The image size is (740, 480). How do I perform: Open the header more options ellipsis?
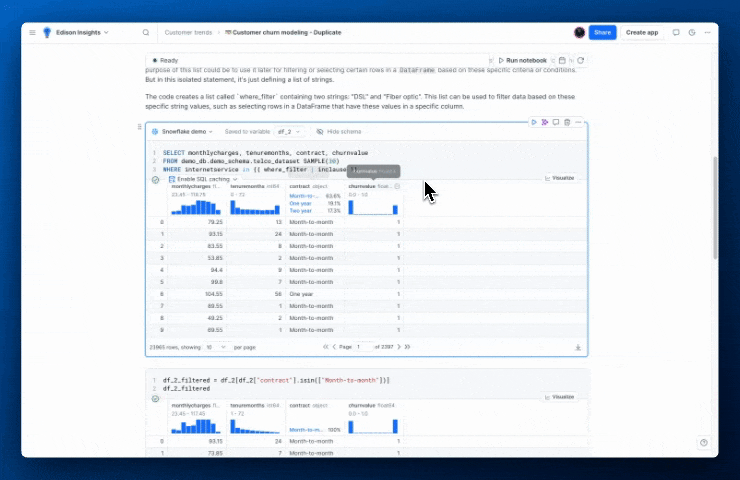[x=707, y=33]
